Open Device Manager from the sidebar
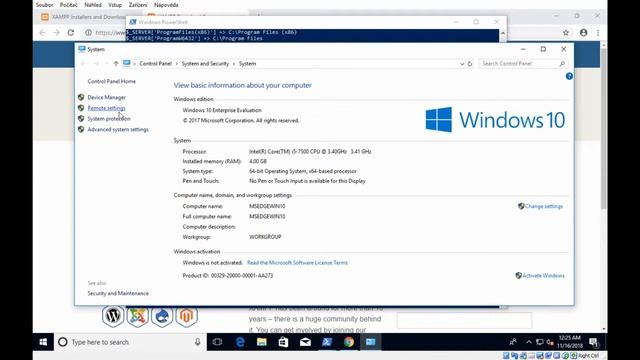This screenshot has height=360, width=640. [107, 98]
